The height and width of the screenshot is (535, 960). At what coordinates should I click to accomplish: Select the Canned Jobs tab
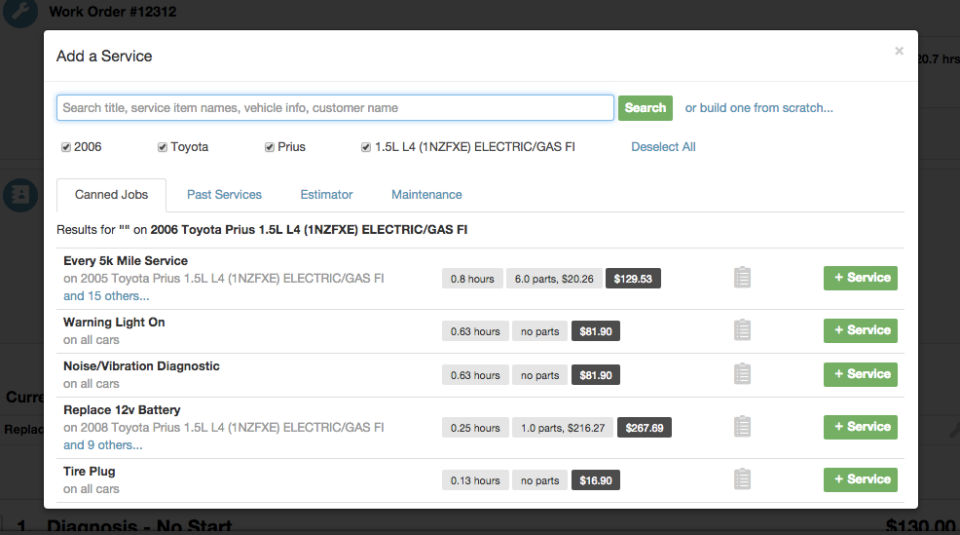pos(111,195)
